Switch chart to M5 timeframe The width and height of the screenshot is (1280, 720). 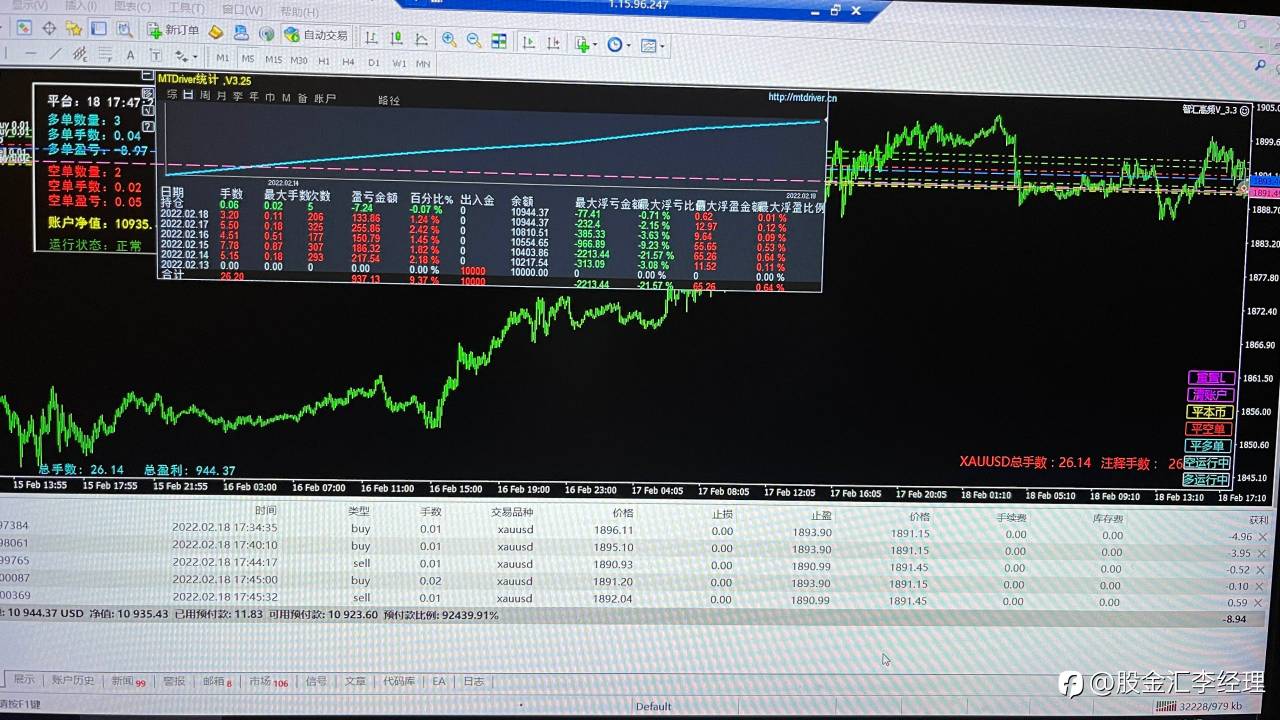(248, 59)
